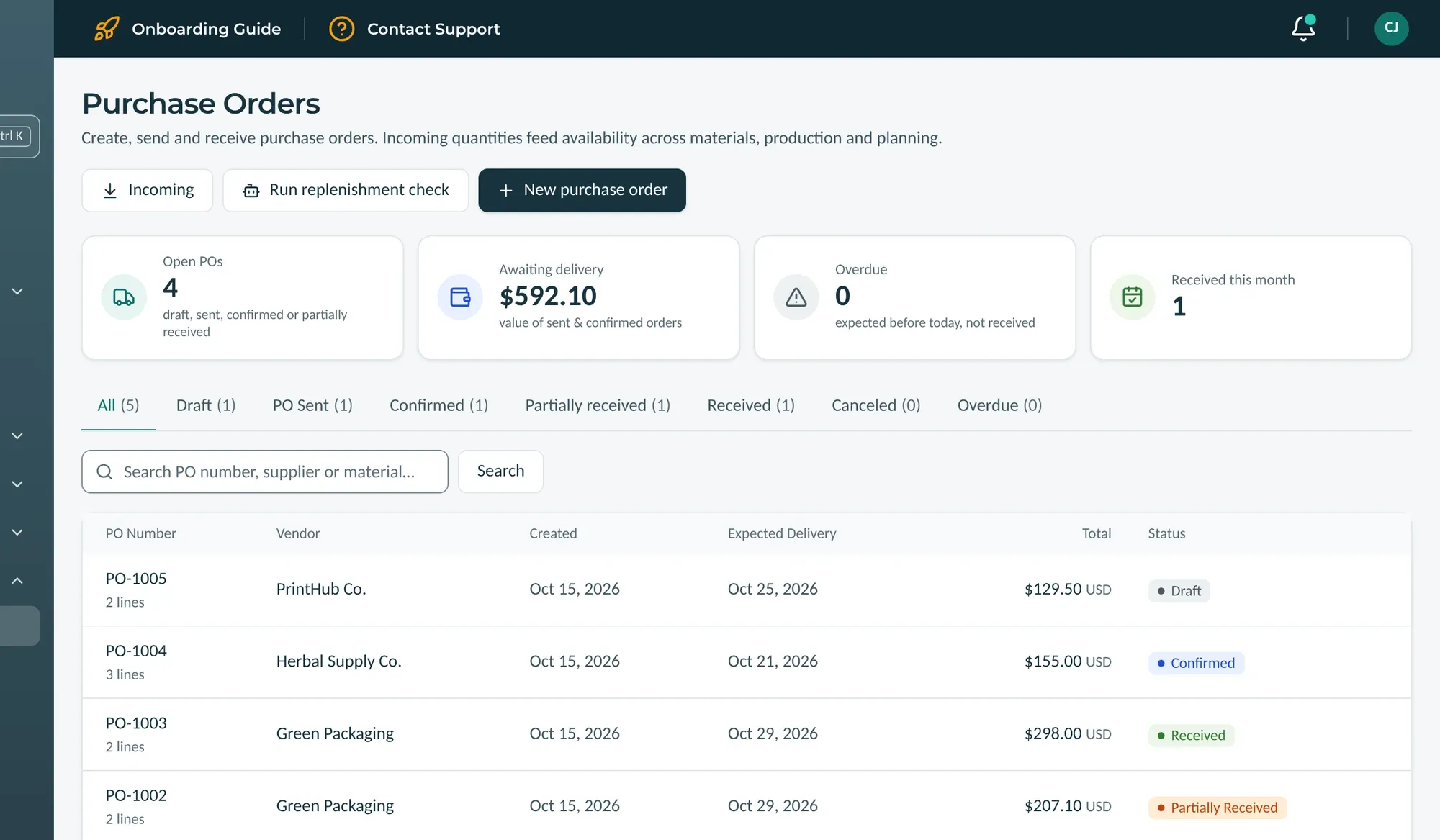The height and width of the screenshot is (840, 1440).
Task: Open purchase order PO-1003
Action: [x=136, y=723]
